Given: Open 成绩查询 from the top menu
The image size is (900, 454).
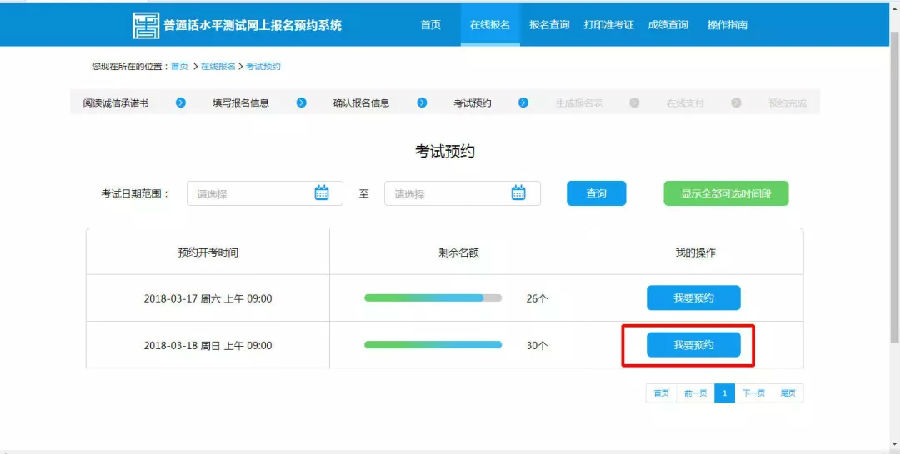Looking at the screenshot, I should point(667,25).
